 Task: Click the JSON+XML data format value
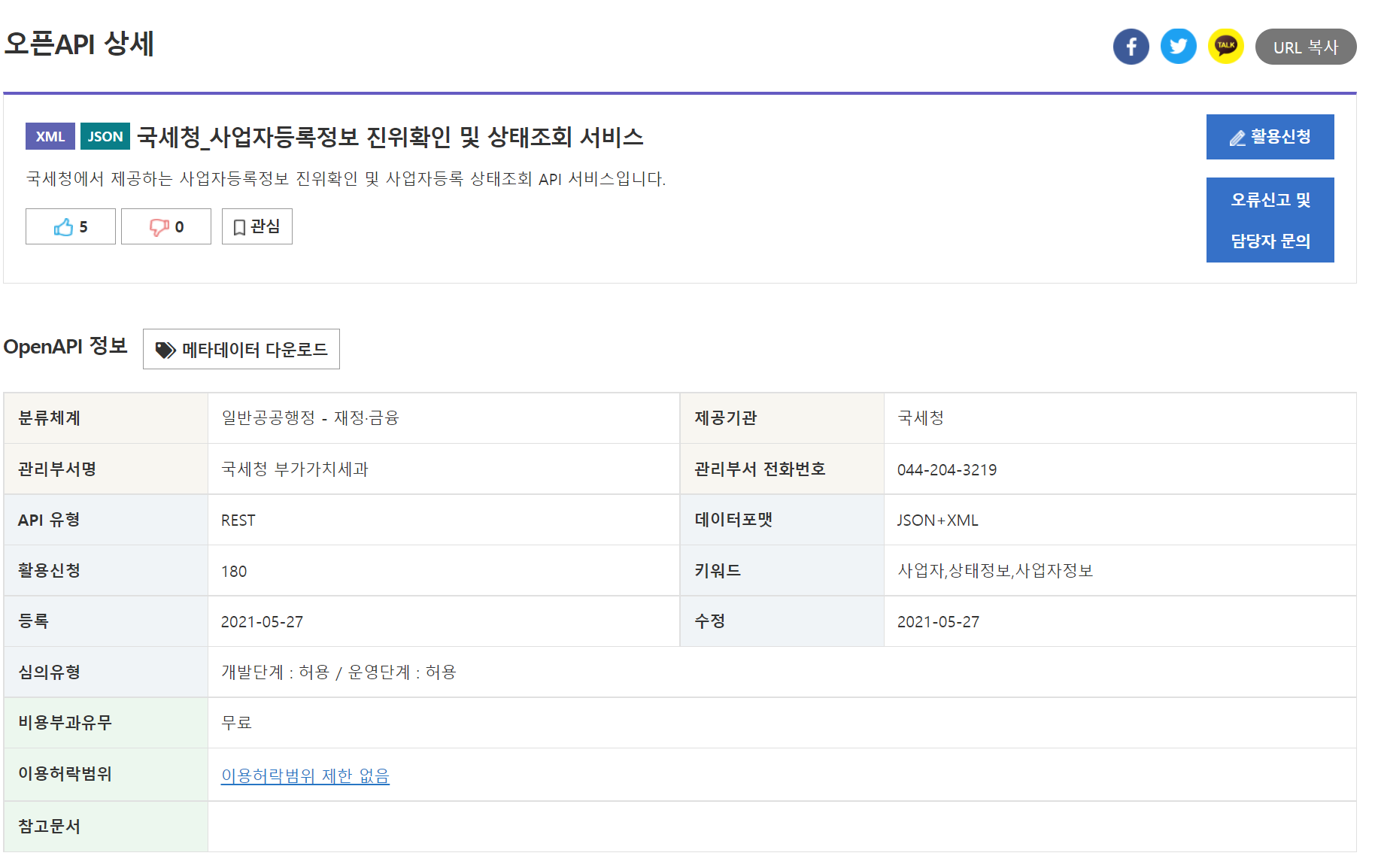pyautogui.click(x=937, y=520)
